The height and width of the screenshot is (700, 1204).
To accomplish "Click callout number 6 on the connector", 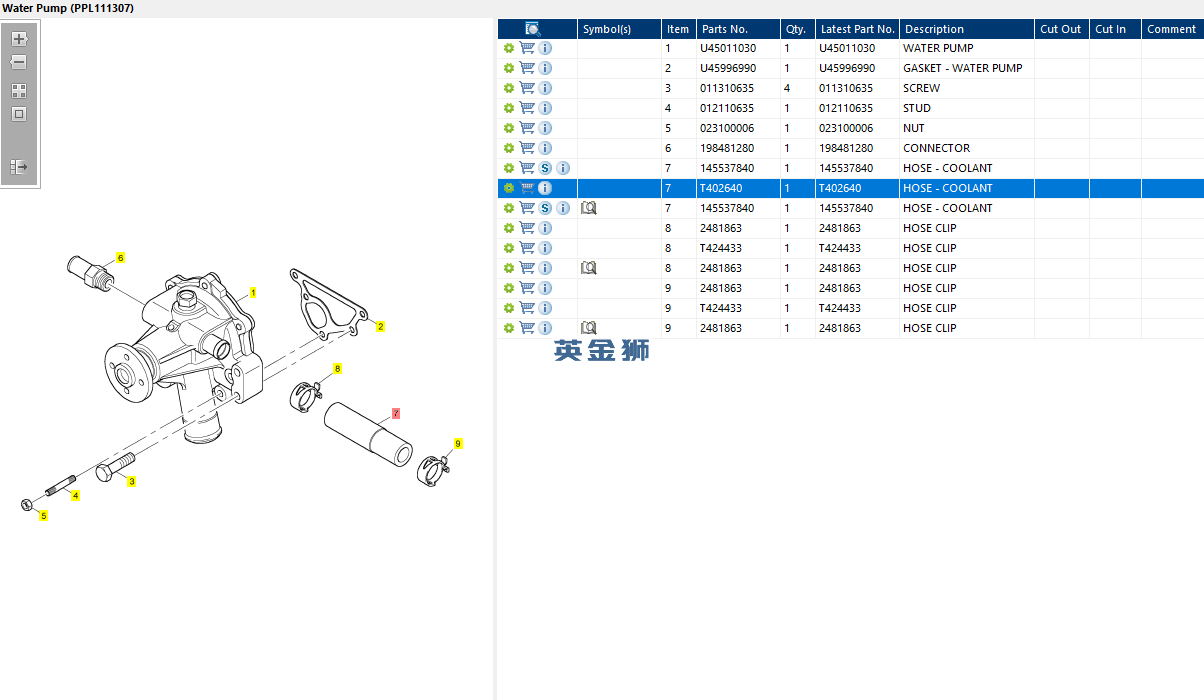I will point(121,258).
